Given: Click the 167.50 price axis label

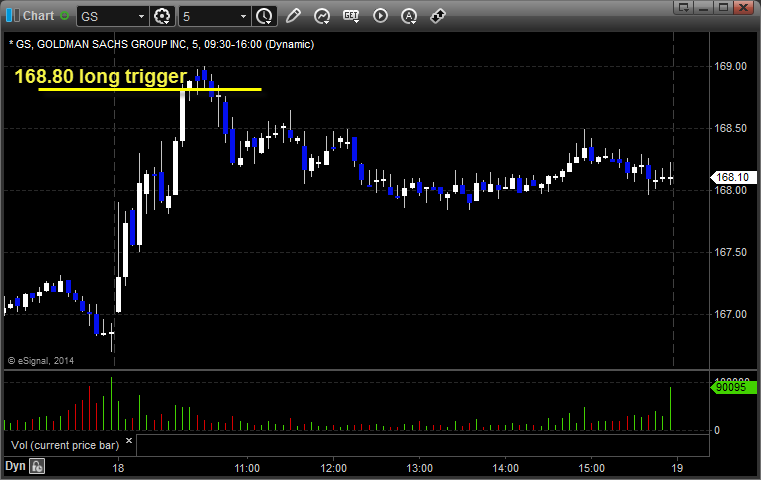Looking at the screenshot, I should click(730, 252).
